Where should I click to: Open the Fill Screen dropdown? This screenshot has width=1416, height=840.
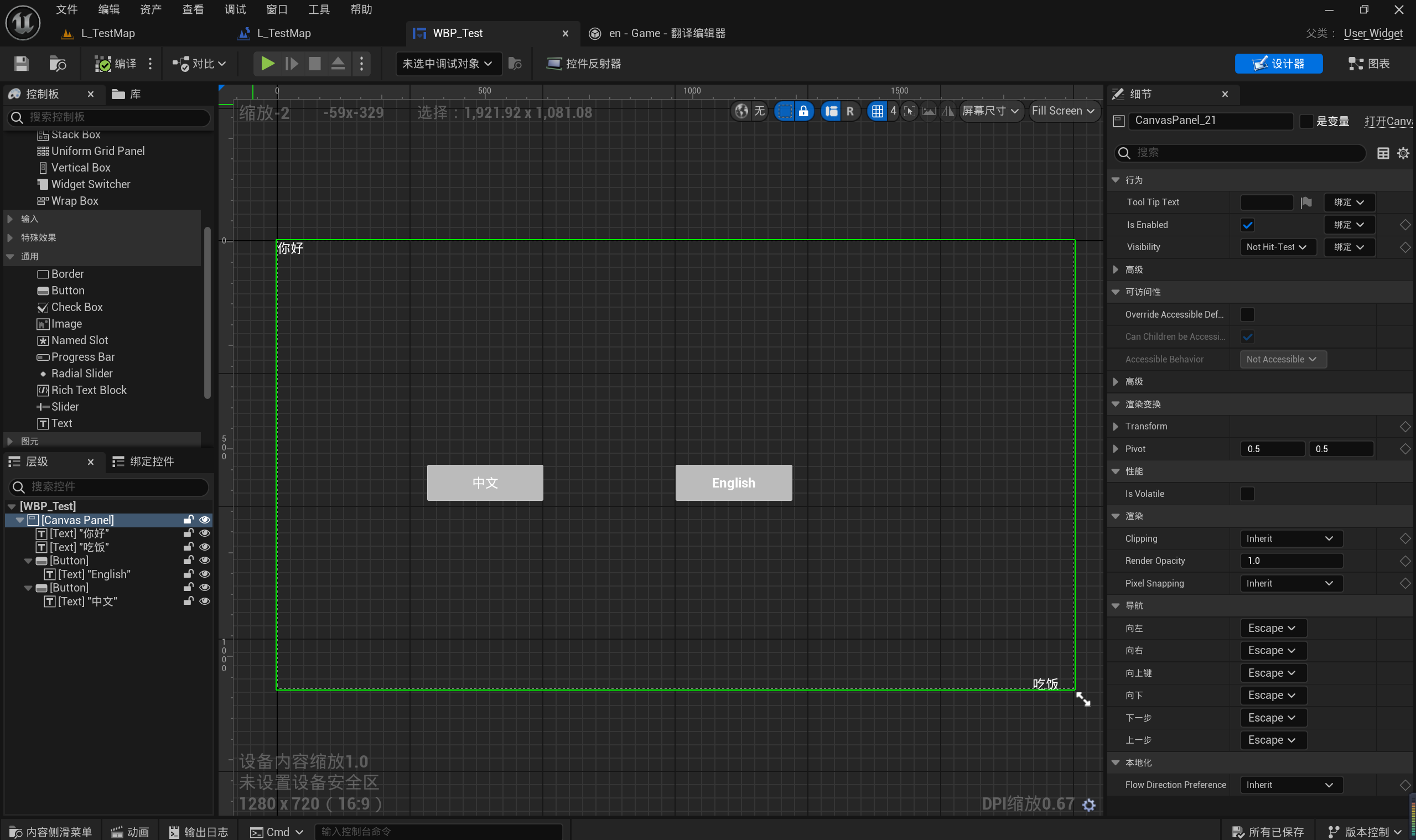pos(1062,111)
